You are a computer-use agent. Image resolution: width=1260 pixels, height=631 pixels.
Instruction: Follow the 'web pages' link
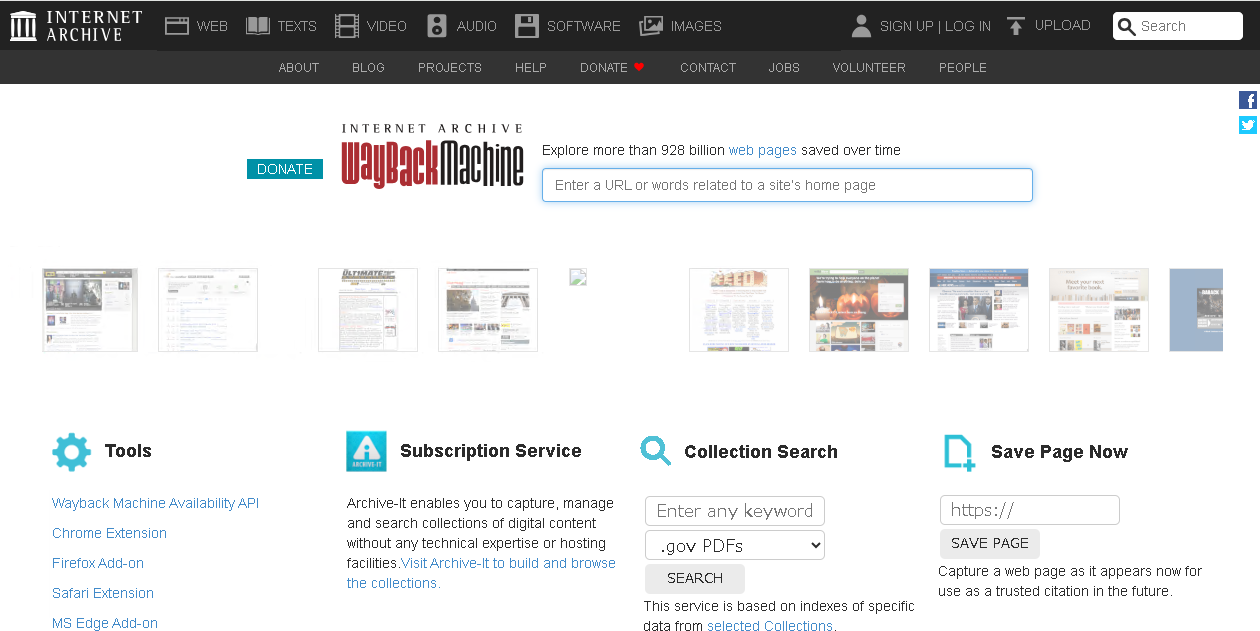(x=763, y=150)
